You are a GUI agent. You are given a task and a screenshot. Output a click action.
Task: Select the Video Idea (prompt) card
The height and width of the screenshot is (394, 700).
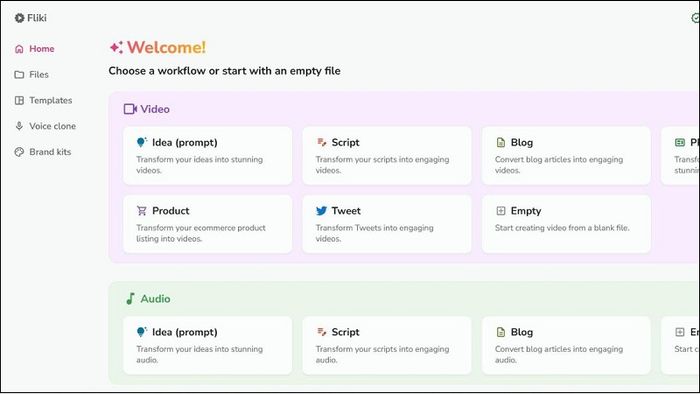click(208, 156)
